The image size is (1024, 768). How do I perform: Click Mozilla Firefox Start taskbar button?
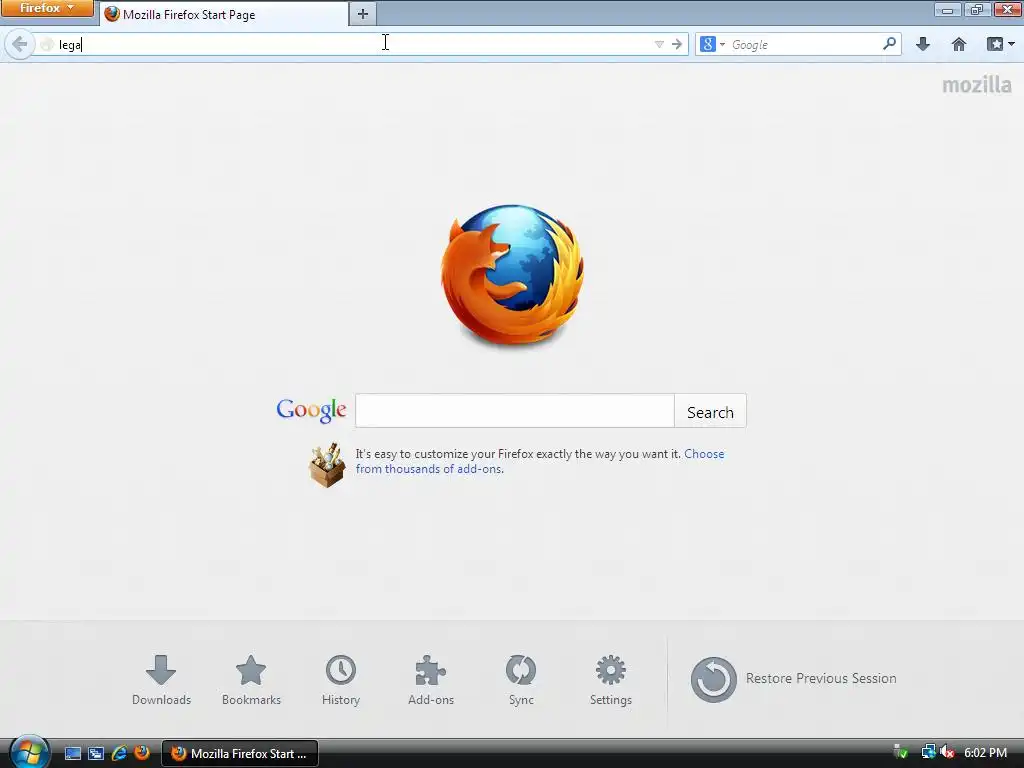[x=240, y=754]
